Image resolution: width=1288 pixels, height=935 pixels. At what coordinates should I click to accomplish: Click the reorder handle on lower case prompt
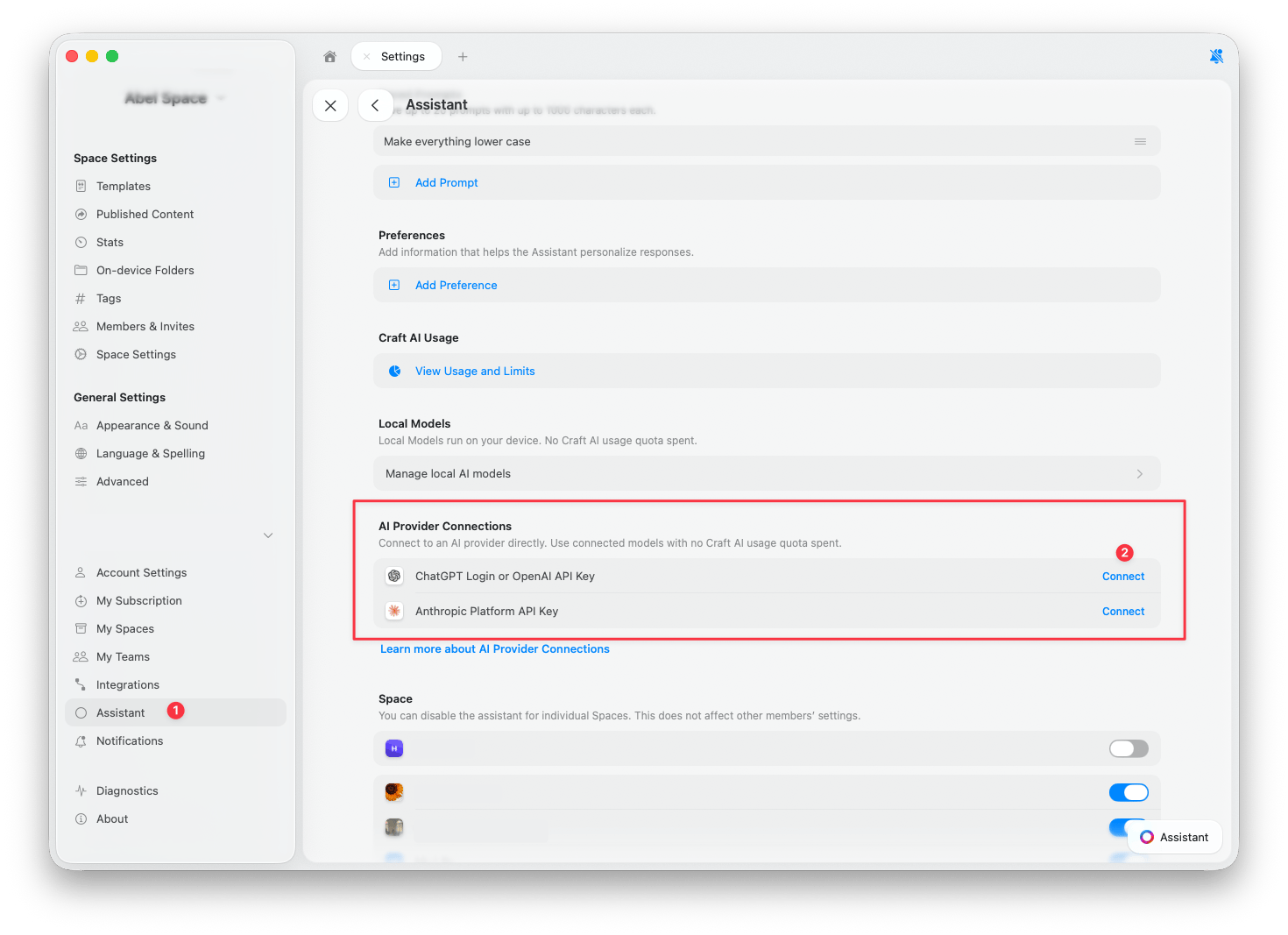coord(1140,141)
